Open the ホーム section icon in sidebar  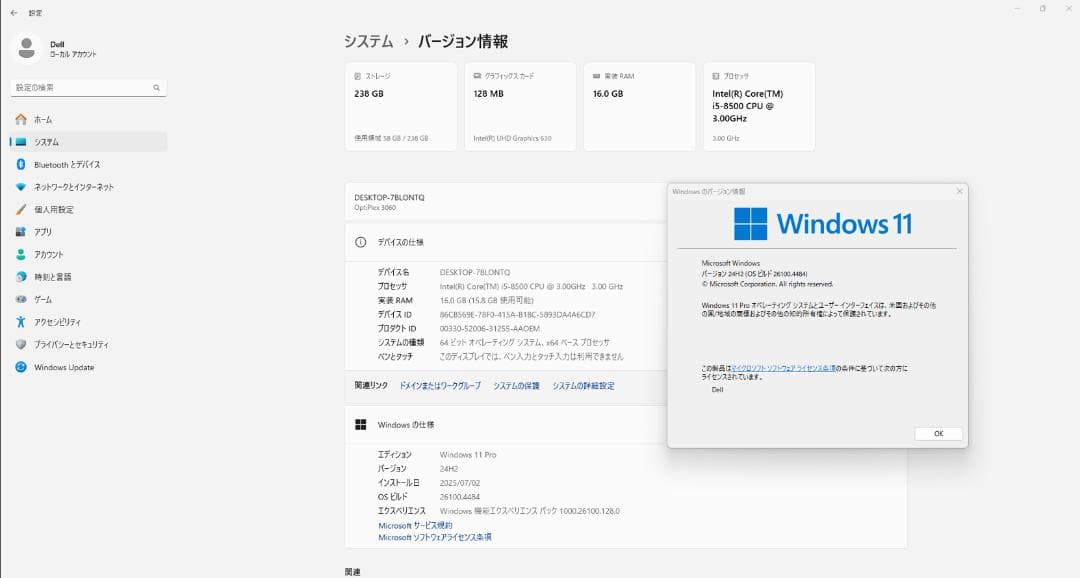coord(21,119)
